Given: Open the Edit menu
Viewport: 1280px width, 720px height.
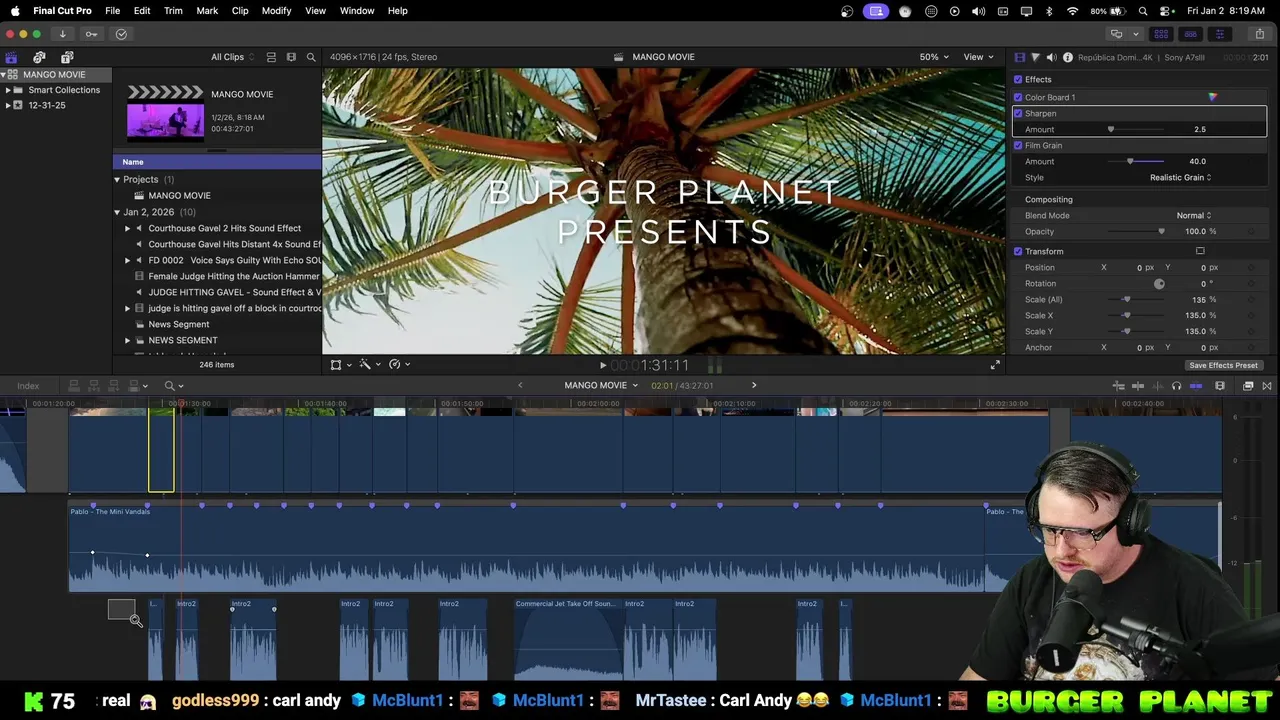Looking at the screenshot, I should 142,11.
